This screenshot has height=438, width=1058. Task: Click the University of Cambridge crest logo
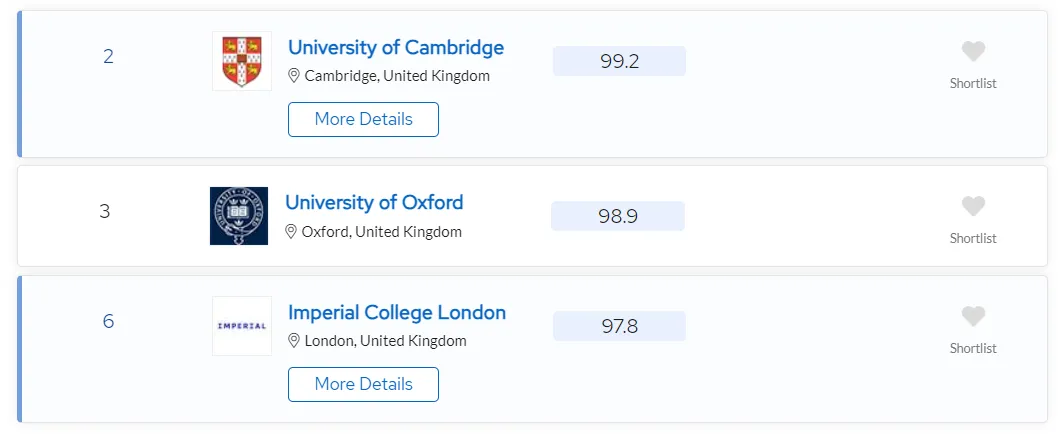242,61
